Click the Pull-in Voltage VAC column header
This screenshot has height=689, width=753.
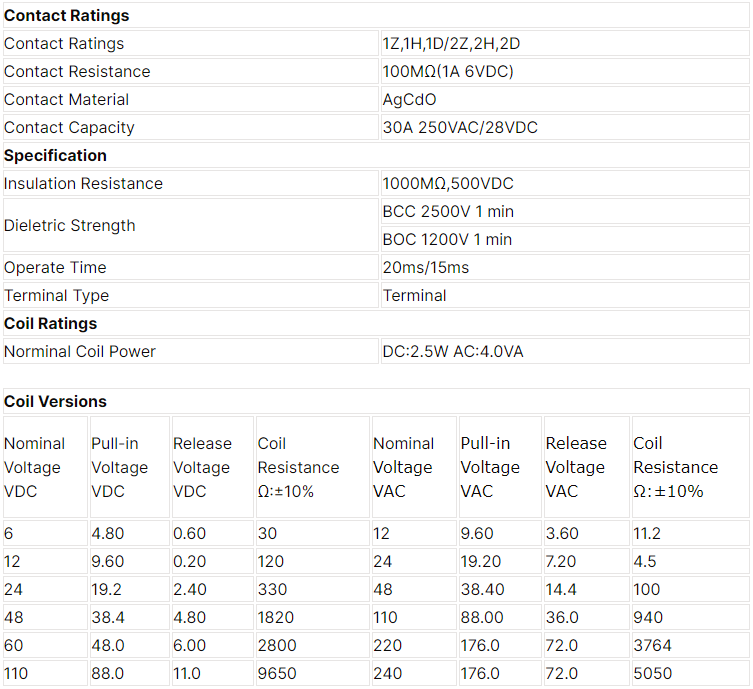500,467
